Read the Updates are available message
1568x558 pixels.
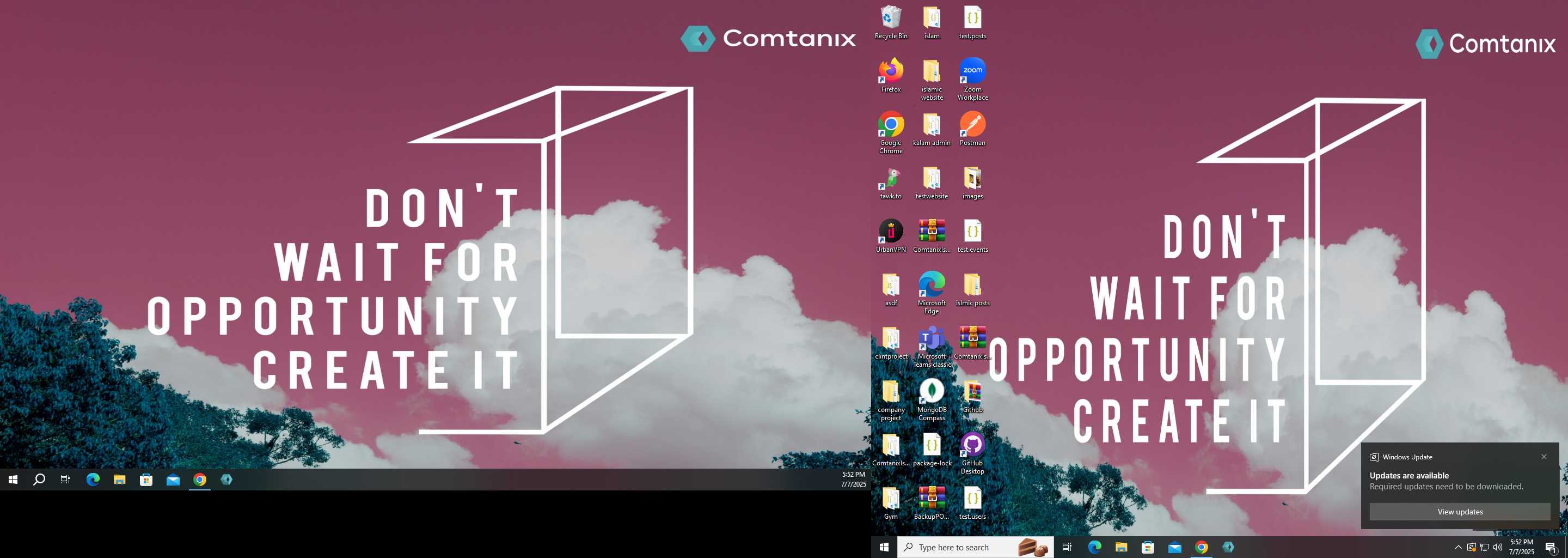point(1408,475)
